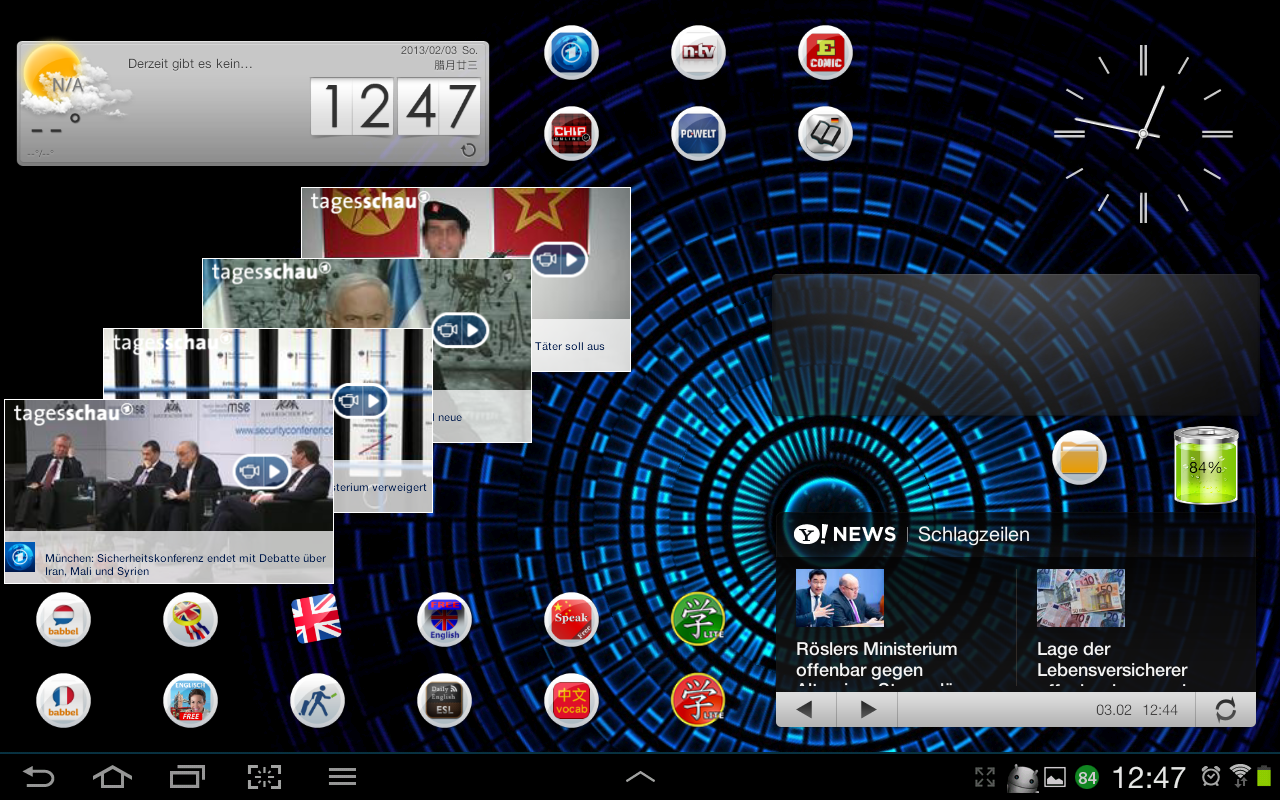Screen dimensions: 1280x800
Task: Open the Tagesschau app icon with number 1
Action: (571, 52)
